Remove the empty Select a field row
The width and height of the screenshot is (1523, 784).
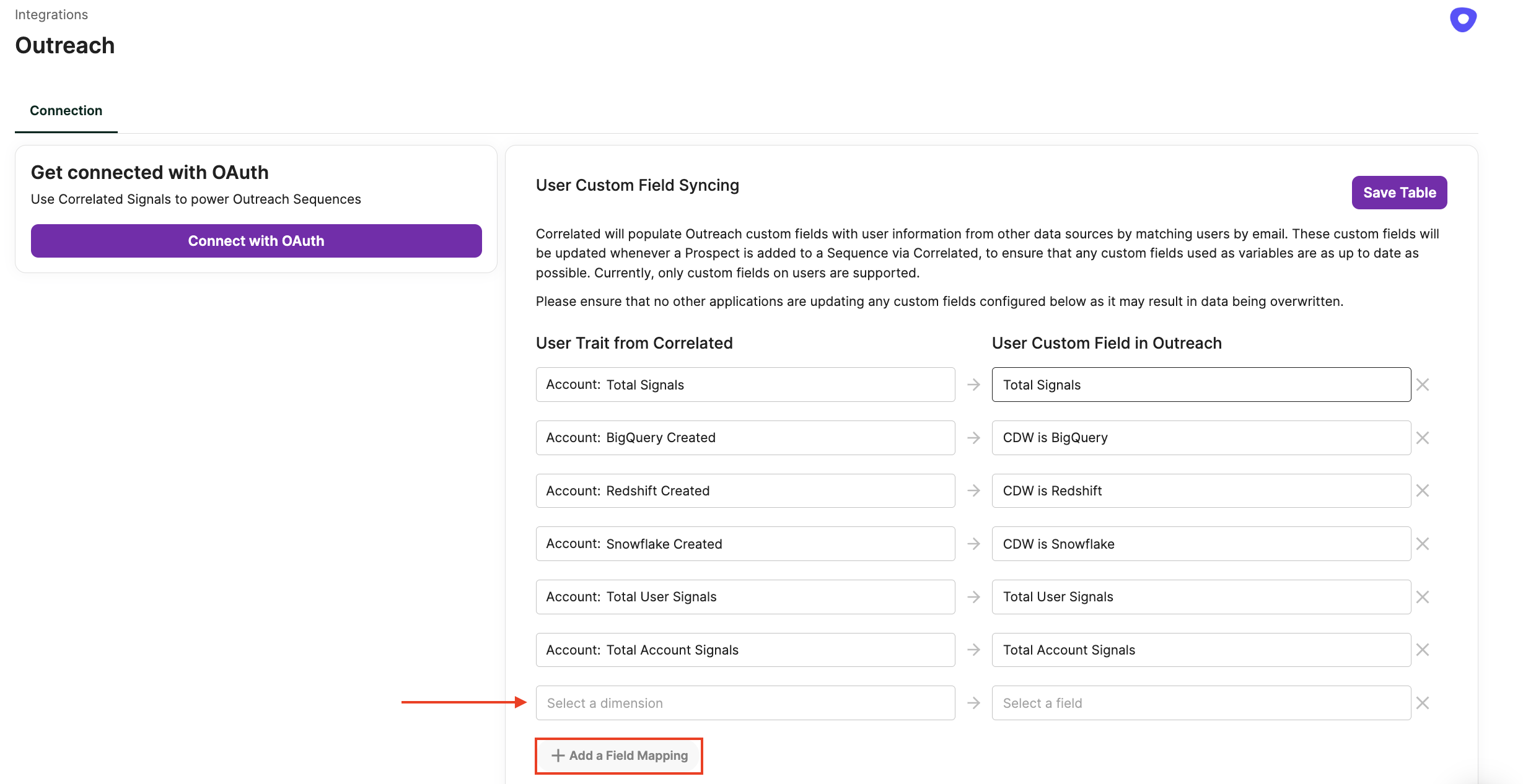(x=1423, y=703)
